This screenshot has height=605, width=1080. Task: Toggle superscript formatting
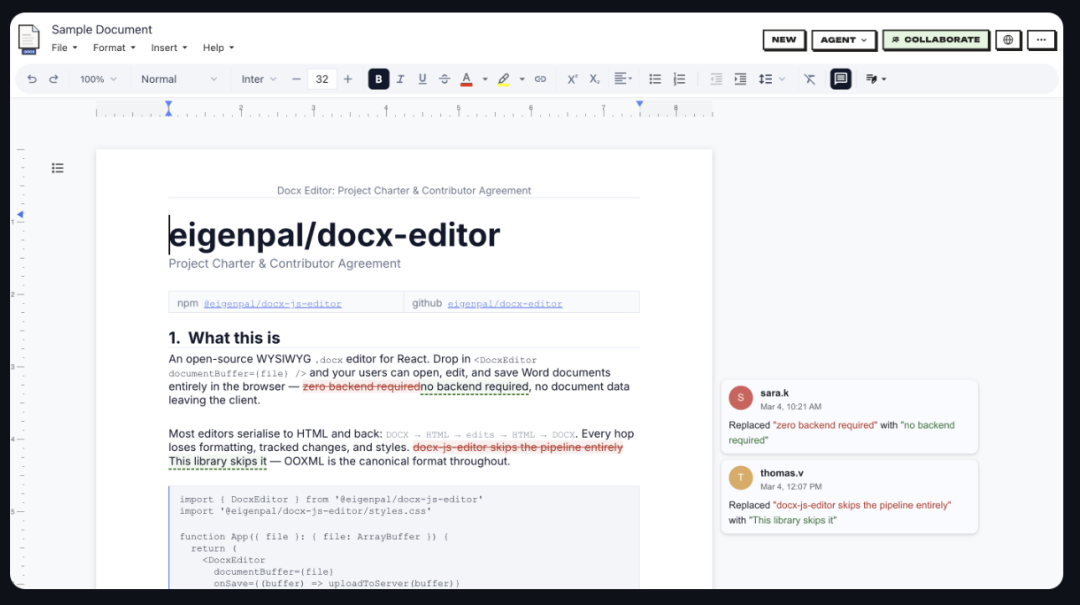click(572, 79)
